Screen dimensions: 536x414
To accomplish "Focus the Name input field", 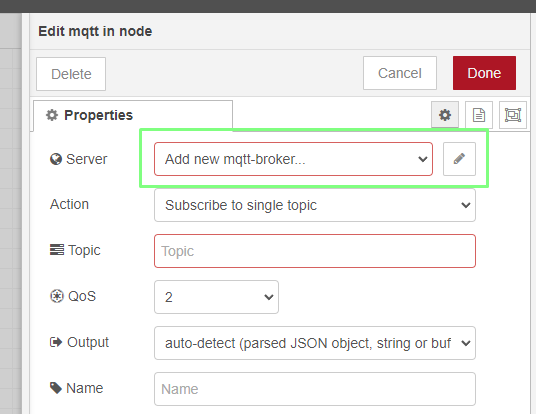I will [314, 389].
